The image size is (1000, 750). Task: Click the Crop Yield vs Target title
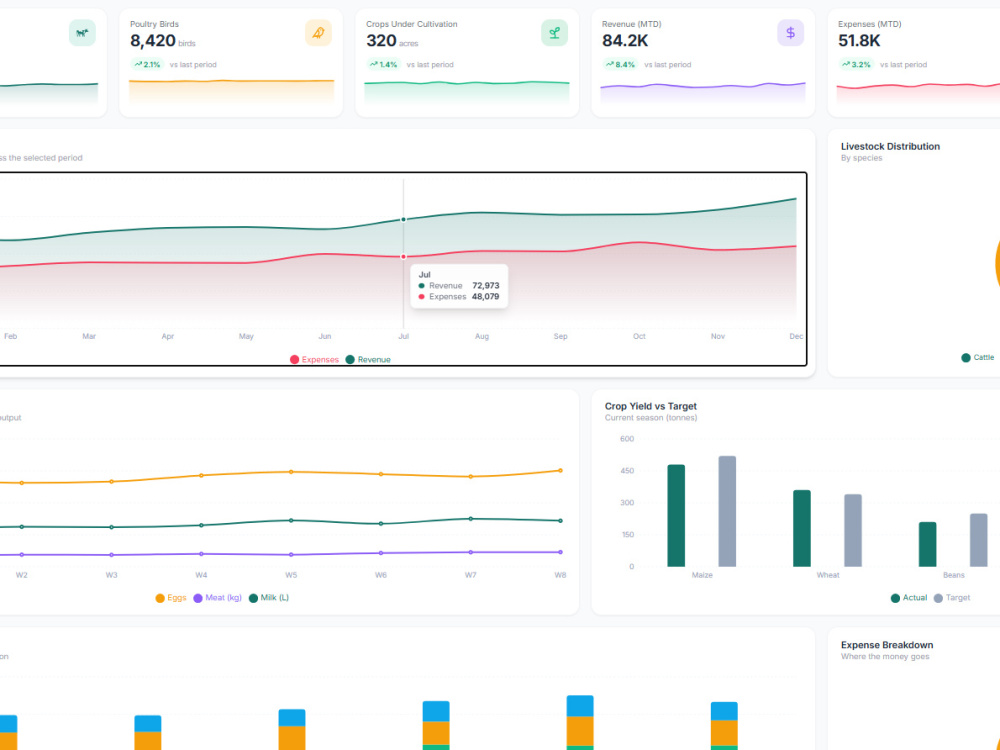pyautogui.click(x=651, y=406)
